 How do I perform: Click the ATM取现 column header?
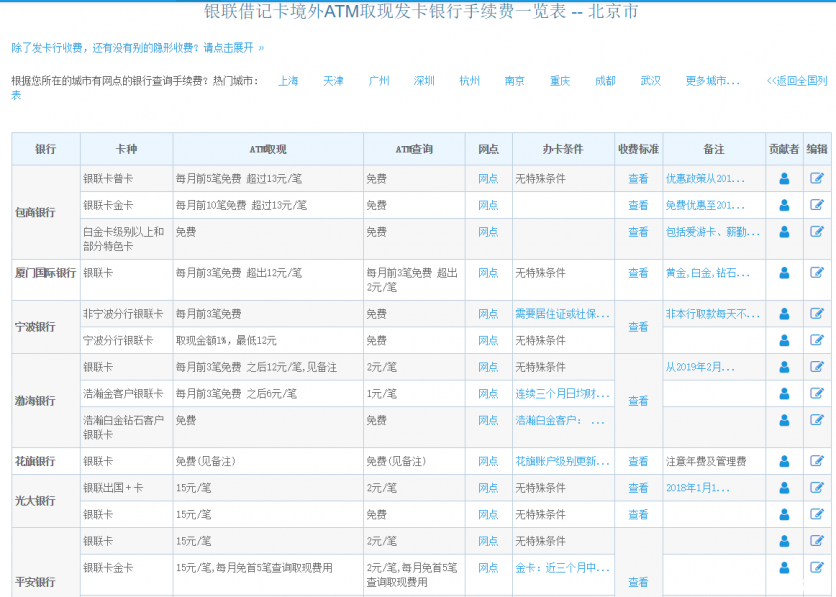point(268,149)
